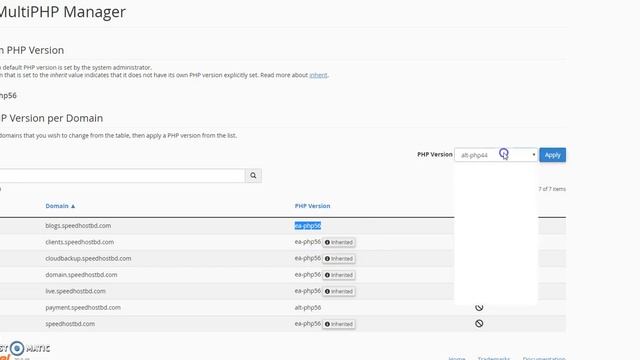The width and height of the screenshot is (640, 360).
Task: Click the '7 of 7 items' count text
Action: (552, 189)
